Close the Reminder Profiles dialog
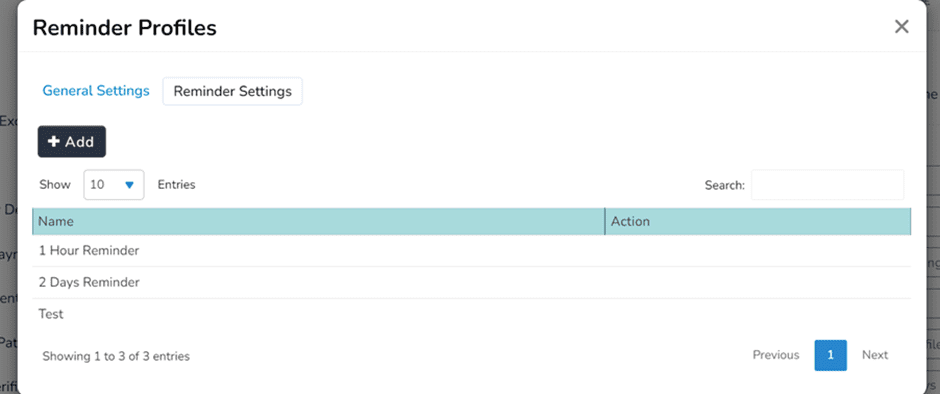 point(902,27)
